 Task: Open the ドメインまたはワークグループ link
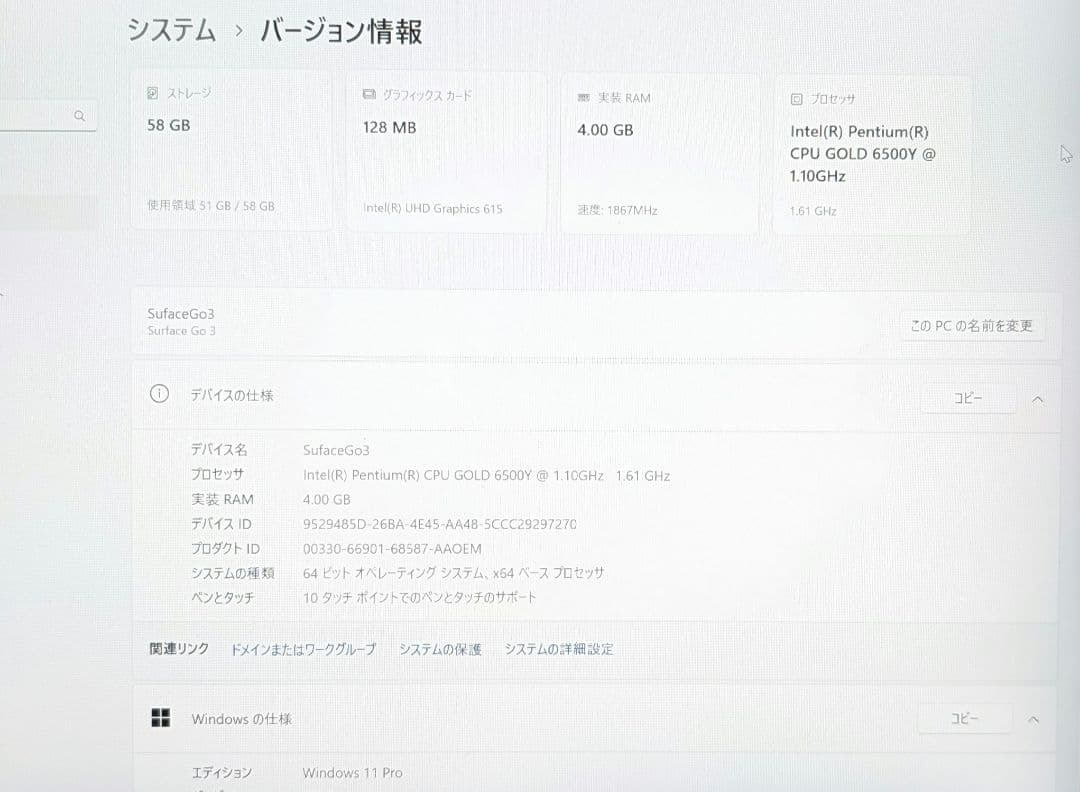[302, 649]
